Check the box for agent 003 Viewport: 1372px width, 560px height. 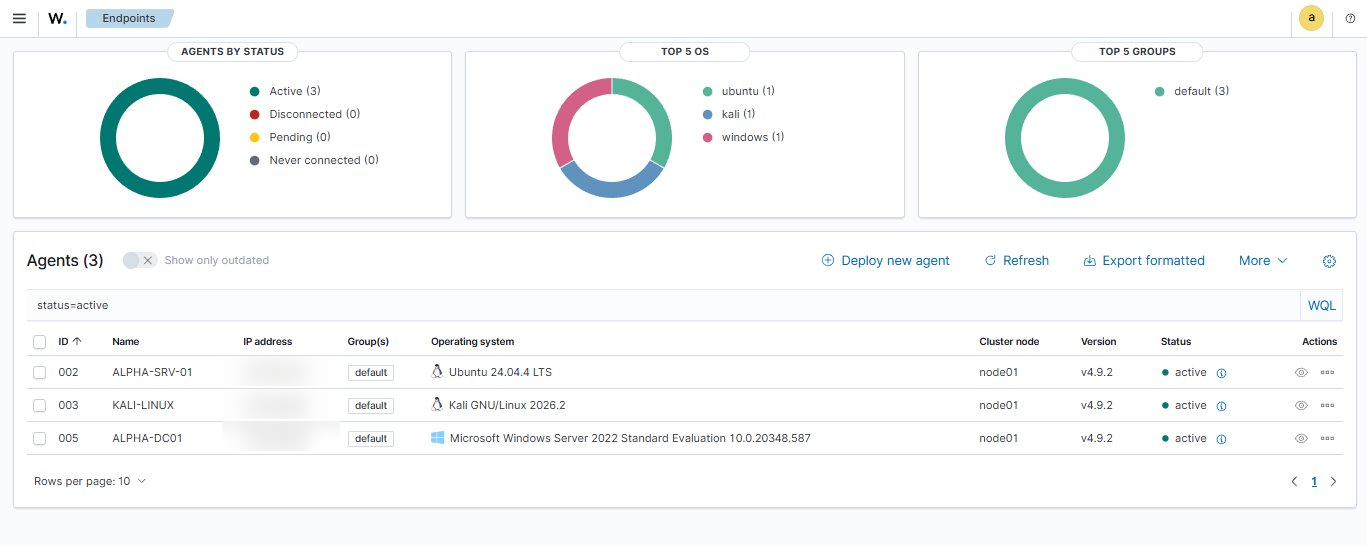click(39, 405)
